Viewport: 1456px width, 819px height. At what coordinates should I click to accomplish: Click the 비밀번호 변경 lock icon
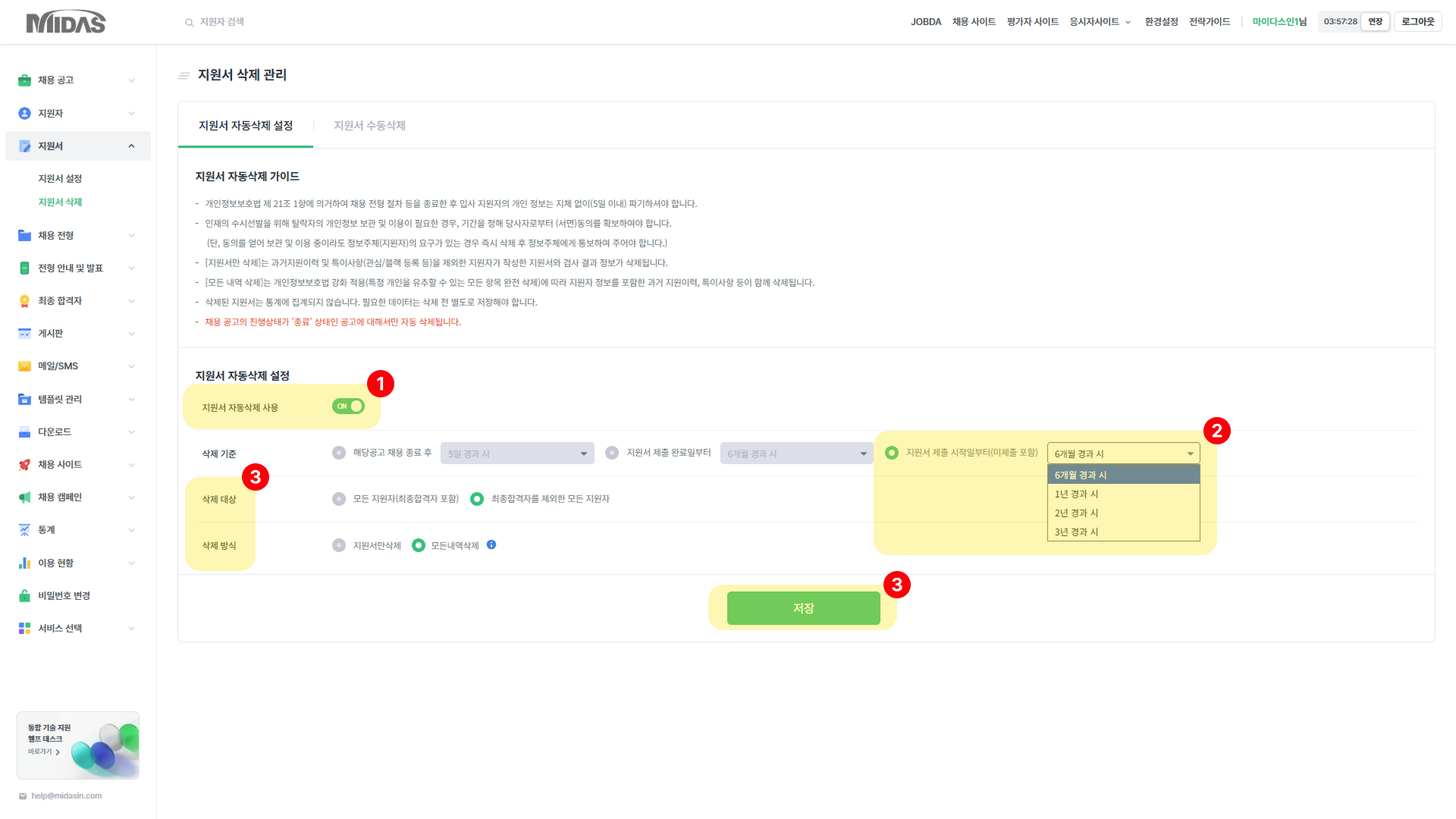click(x=24, y=596)
